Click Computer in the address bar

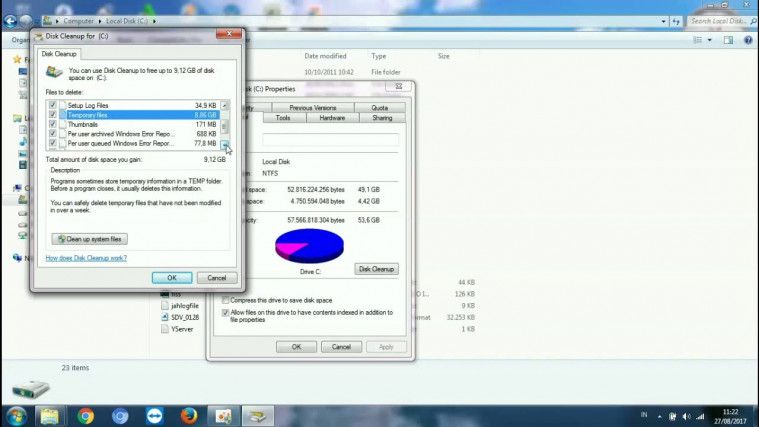(x=78, y=21)
